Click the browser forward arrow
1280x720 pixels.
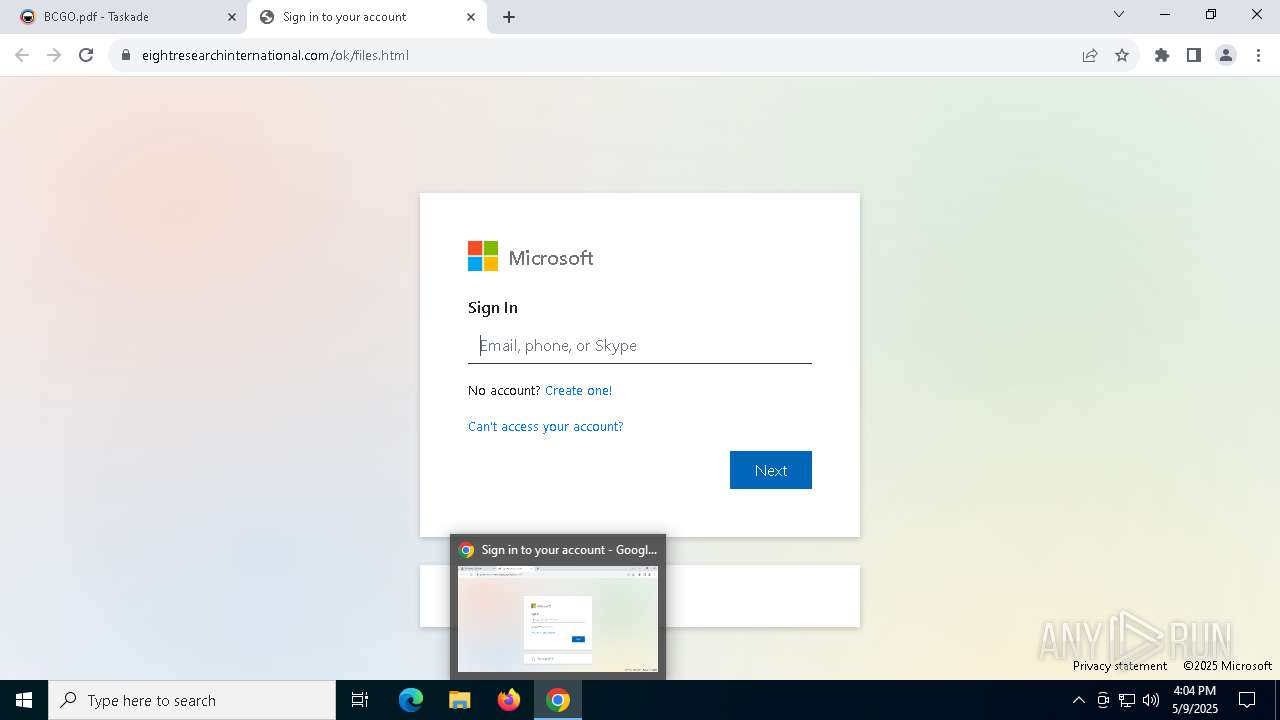point(54,55)
